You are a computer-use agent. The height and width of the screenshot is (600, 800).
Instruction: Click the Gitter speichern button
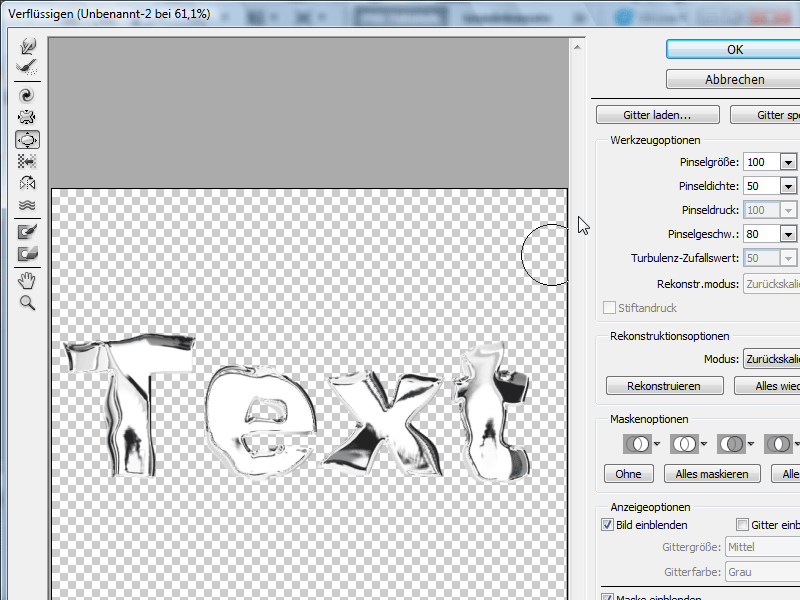(765, 115)
